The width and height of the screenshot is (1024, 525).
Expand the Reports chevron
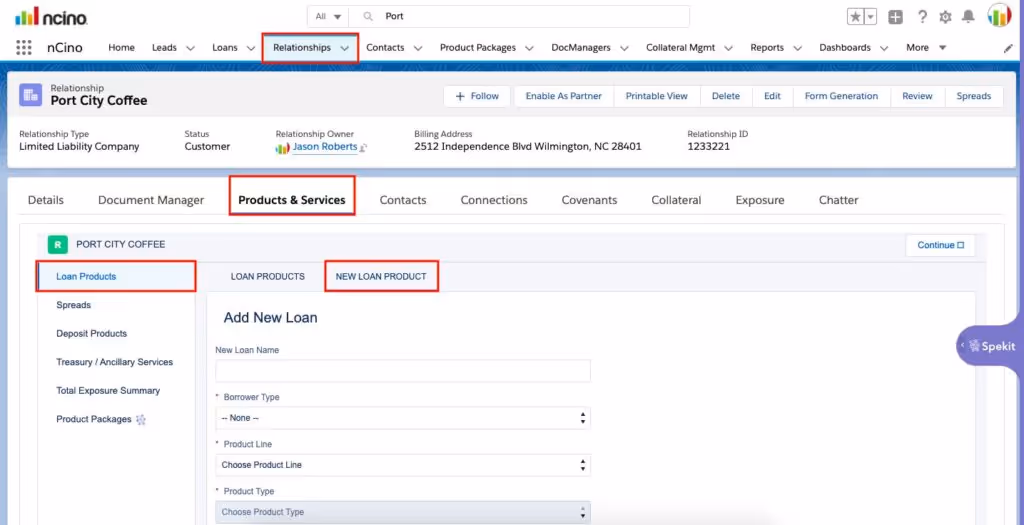pyautogui.click(x=797, y=48)
